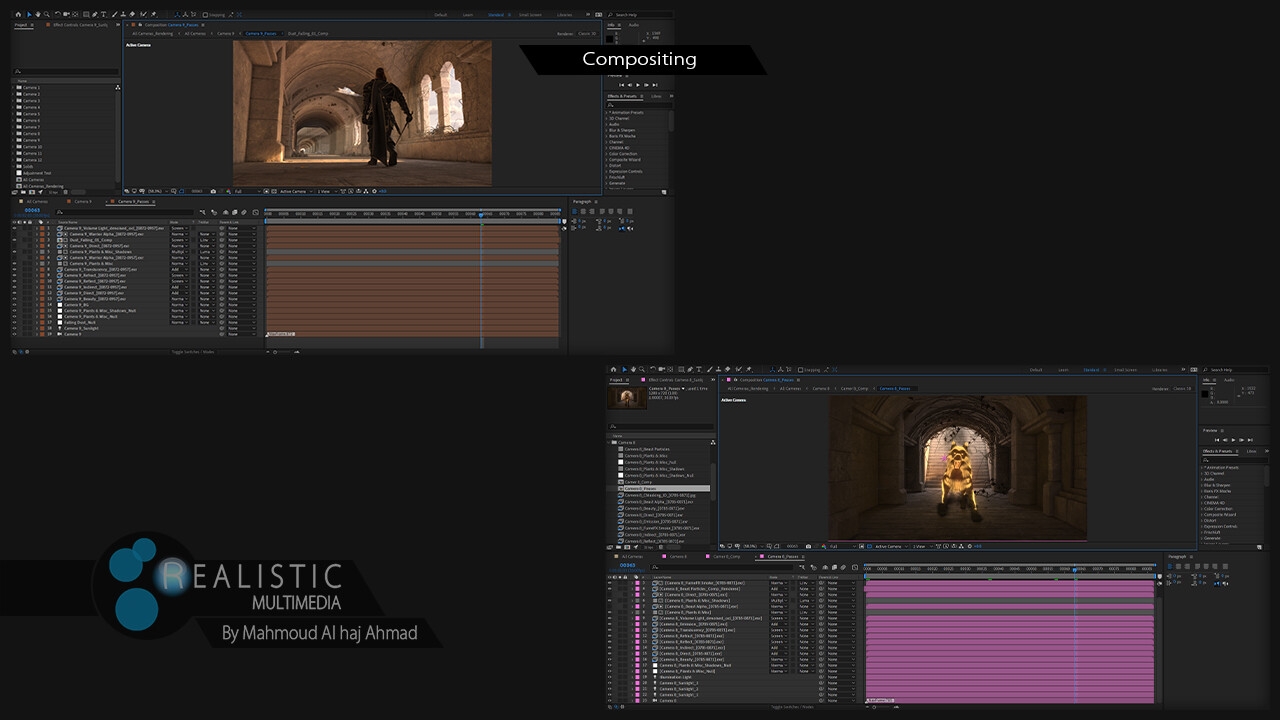Open the Full resolution dropdown under the warrior viewer
The height and width of the screenshot is (720, 1280).
pos(242,191)
